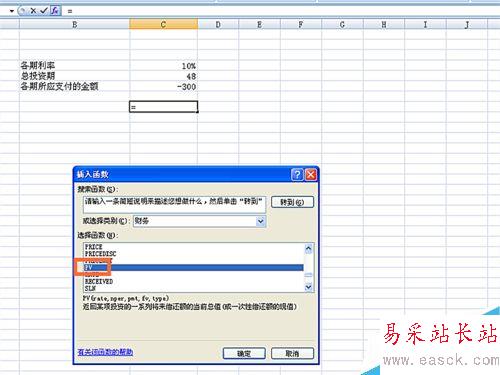Image resolution: width=500 pixels, height=375 pixels.
Task: Select column I header
Action: [425, 24]
